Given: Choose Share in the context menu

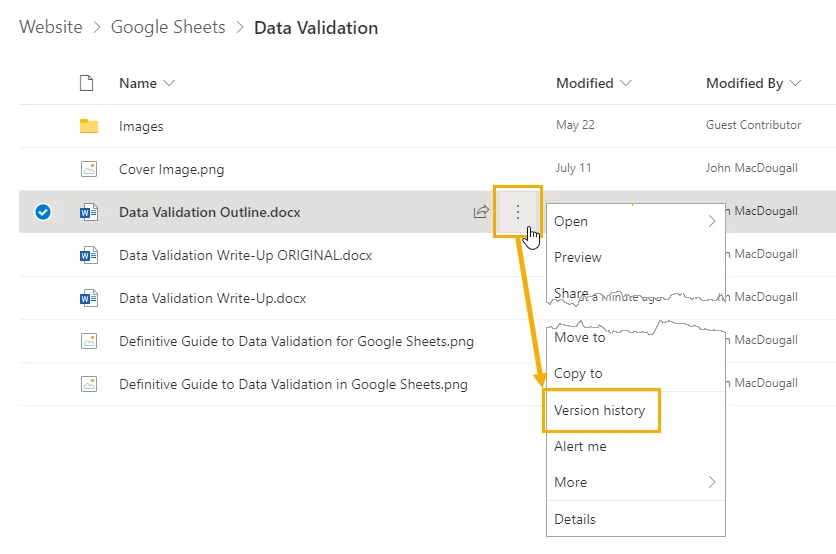Looking at the screenshot, I should click(x=571, y=293).
